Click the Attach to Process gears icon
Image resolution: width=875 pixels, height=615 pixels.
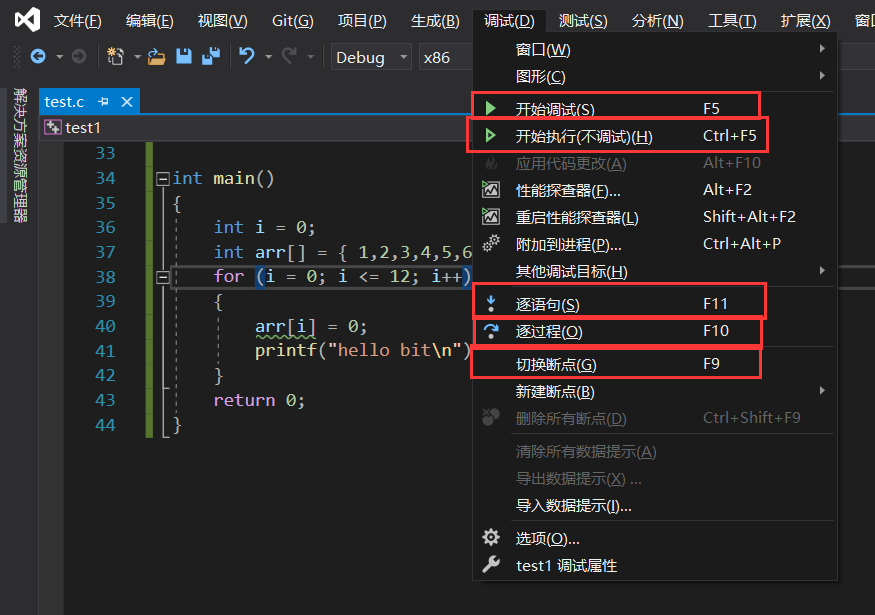pyautogui.click(x=491, y=243)
